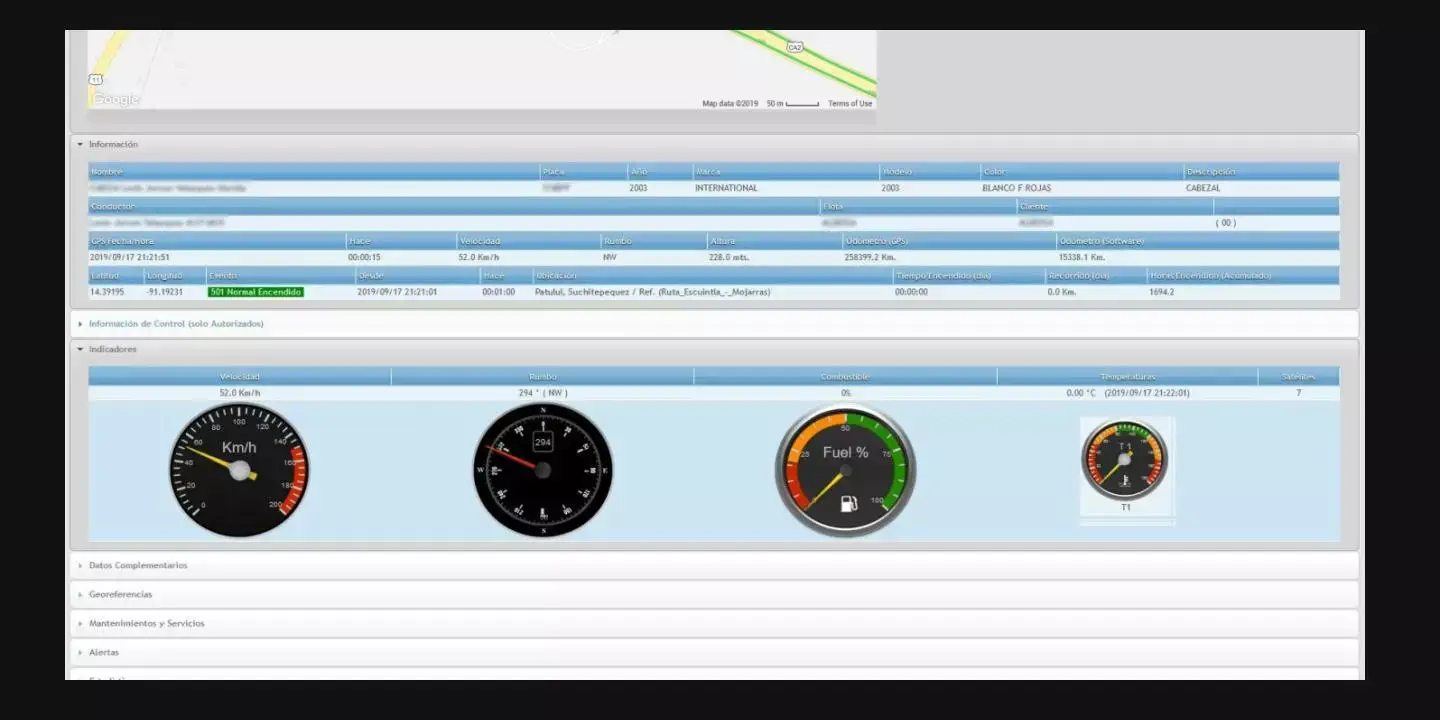This screenshot has height=720, width=1440.
Task: Click the CA2 route marker on map
Action: pyautogui.click(x=795, y=47)
